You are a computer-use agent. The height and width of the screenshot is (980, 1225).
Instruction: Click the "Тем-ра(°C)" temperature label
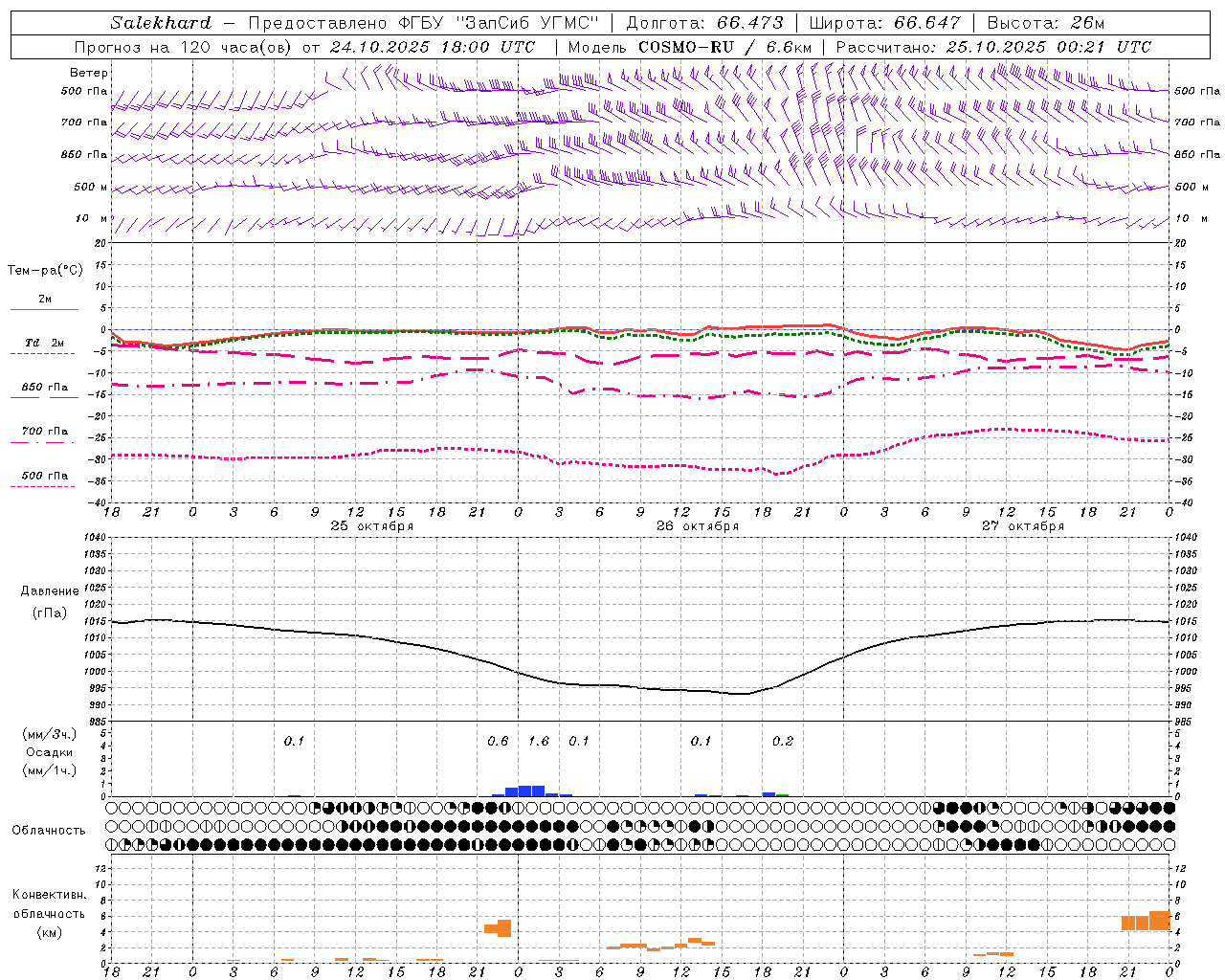(45, 271)
